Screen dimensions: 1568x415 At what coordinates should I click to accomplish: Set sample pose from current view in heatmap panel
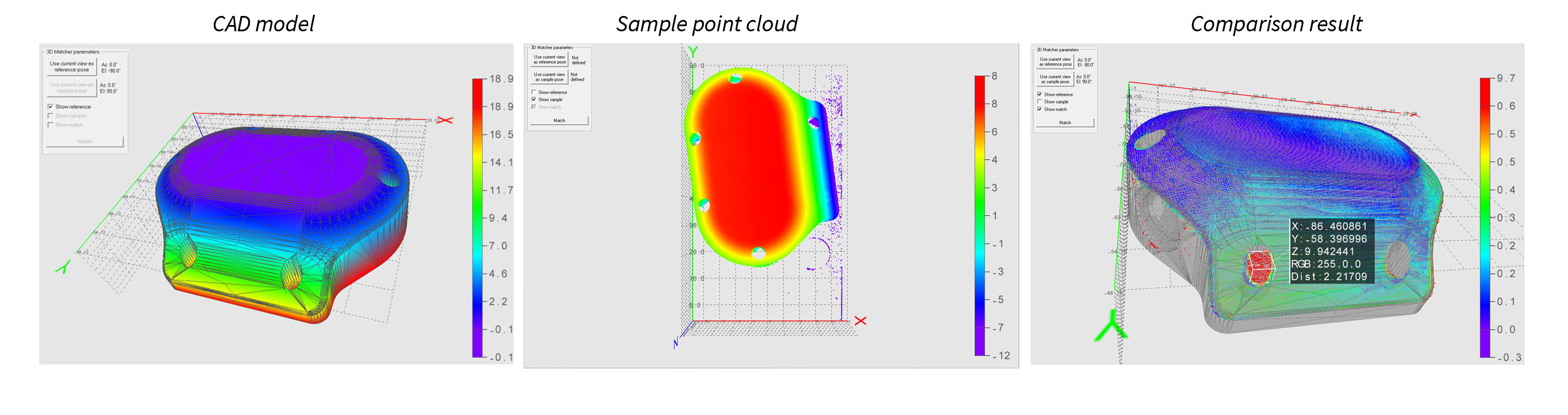coord(549,77)
